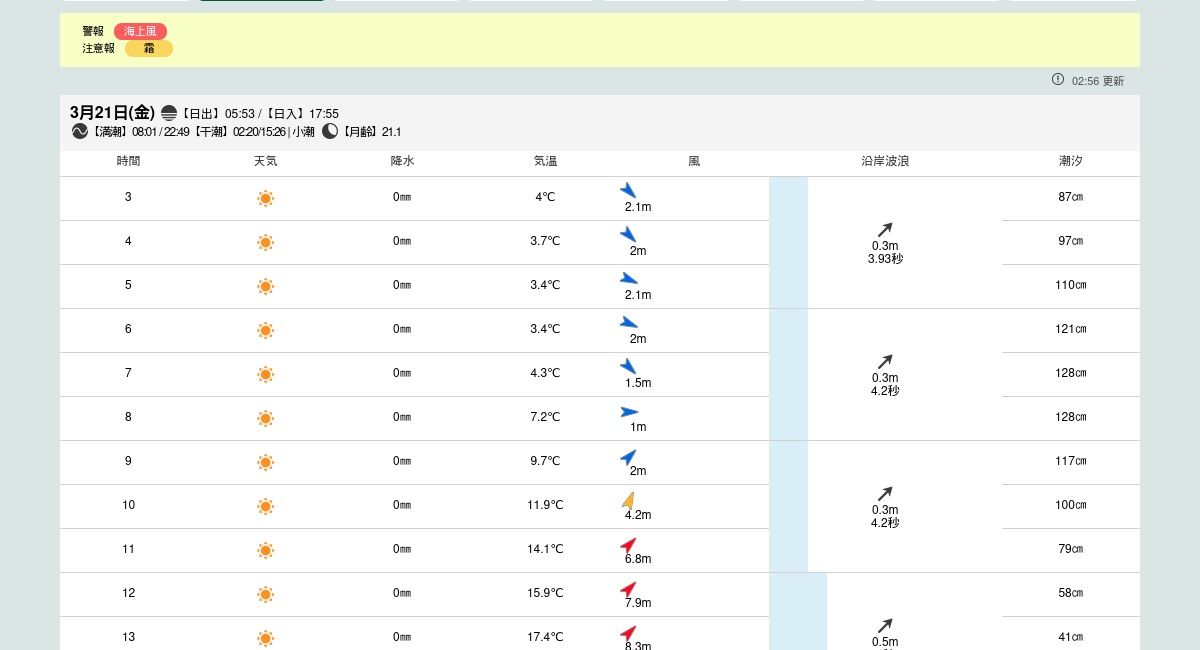Click the sunrise/sunset icon beside the date
1200x650 pixels.
click(x=169, y=113)
